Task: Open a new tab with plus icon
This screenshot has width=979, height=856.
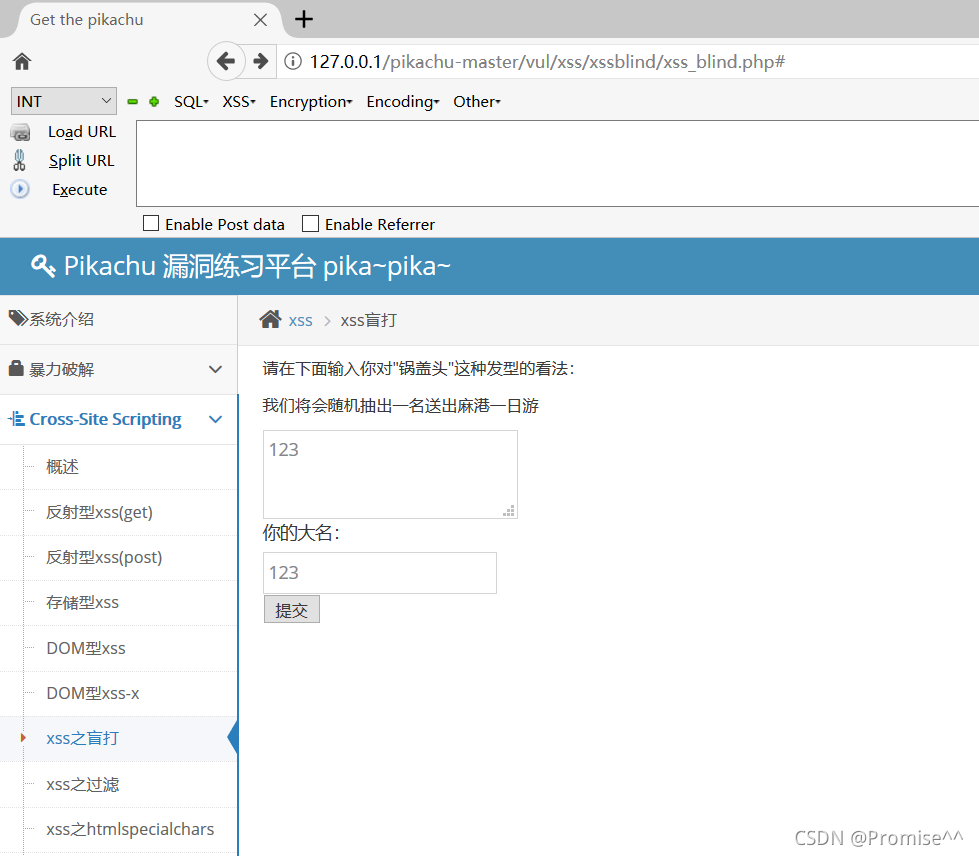Action: tap(304, 19)
